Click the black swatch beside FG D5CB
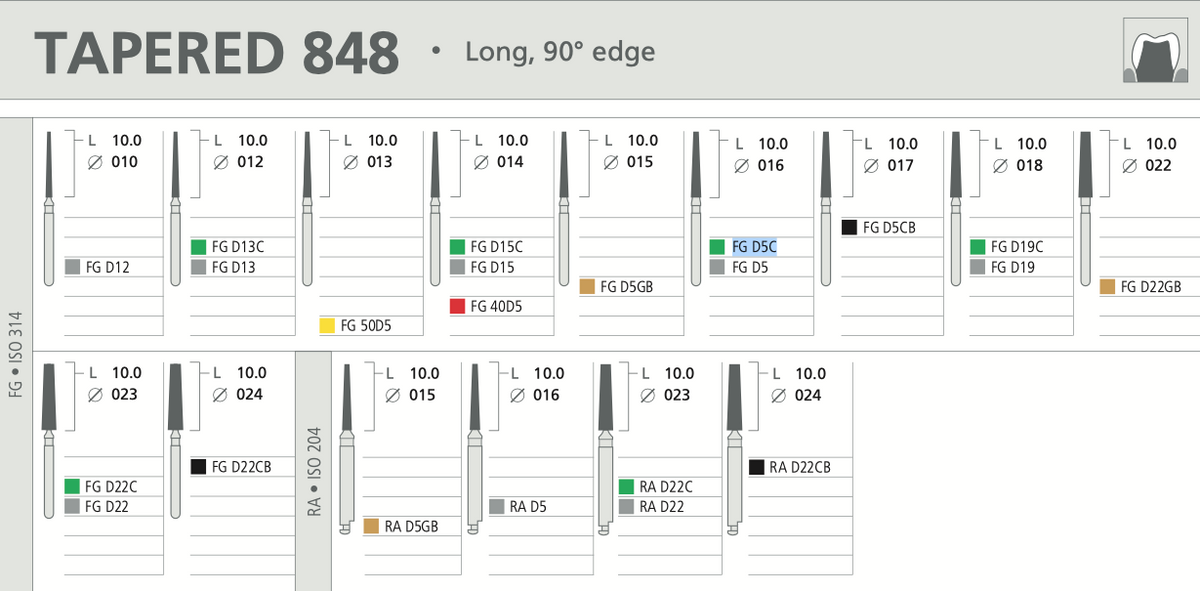The width and height of the screenshot is (1200, 591). click(849, 227)
